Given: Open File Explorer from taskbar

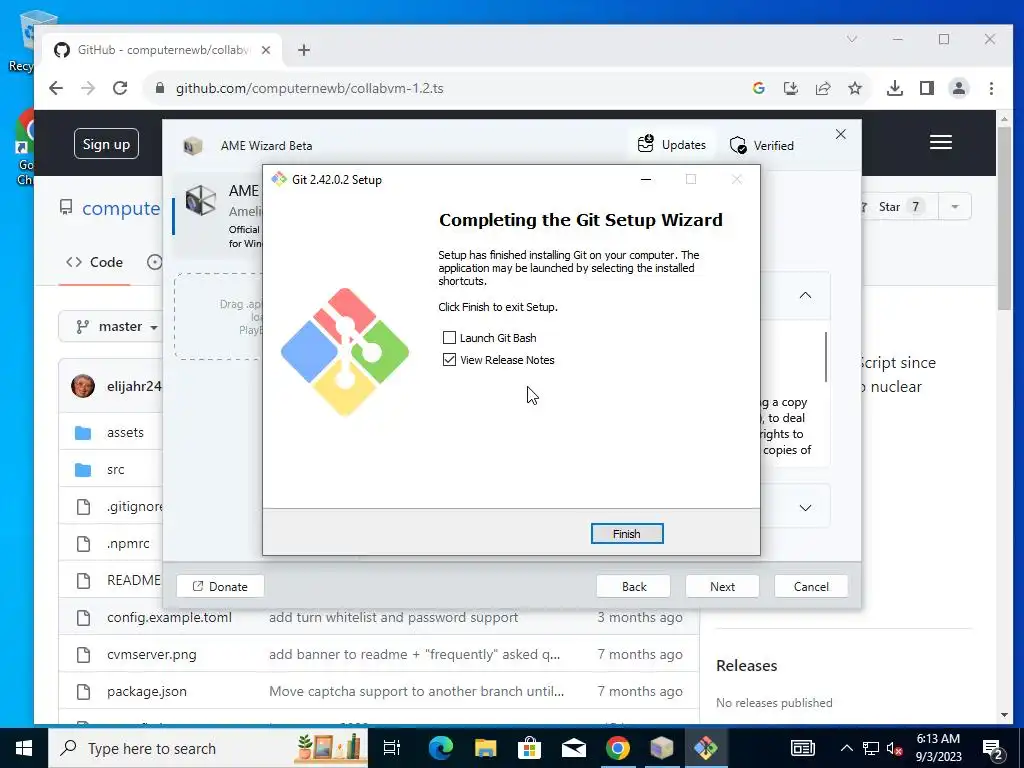Looking at the screenshot, I should coord(485,748).
